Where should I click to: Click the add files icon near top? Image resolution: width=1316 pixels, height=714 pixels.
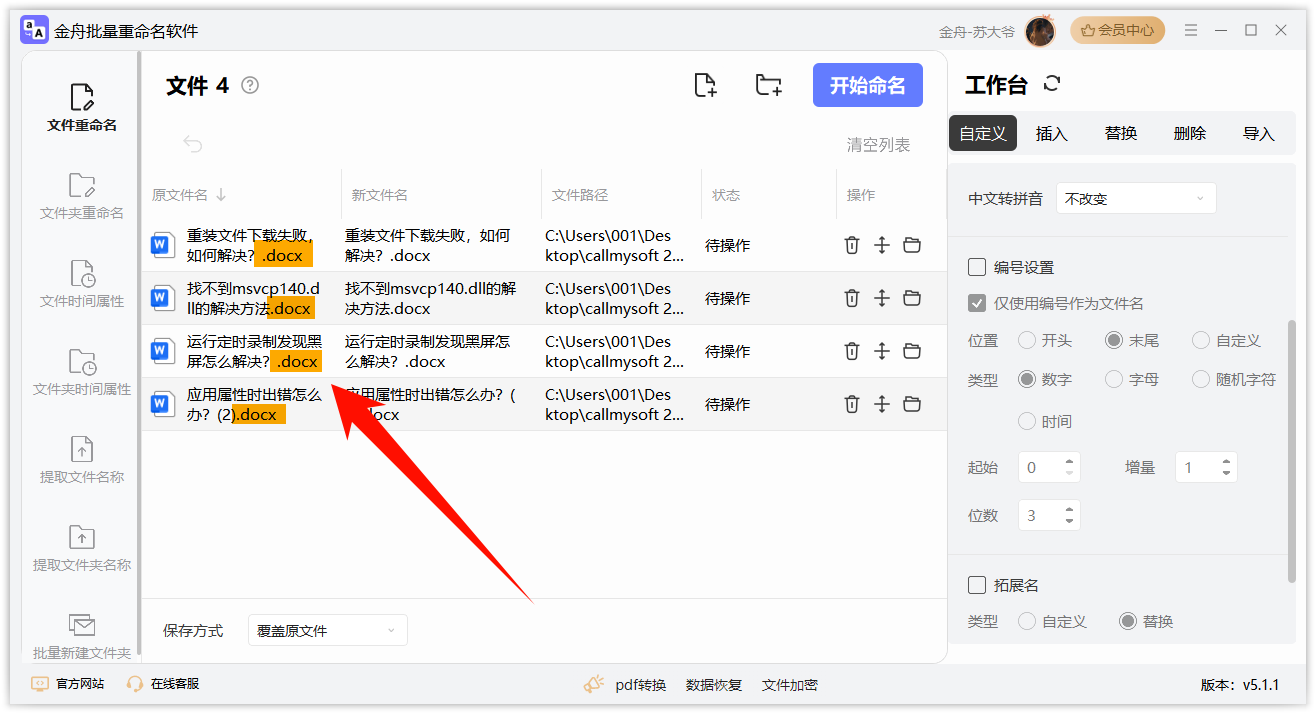click(x=704, y=85)
